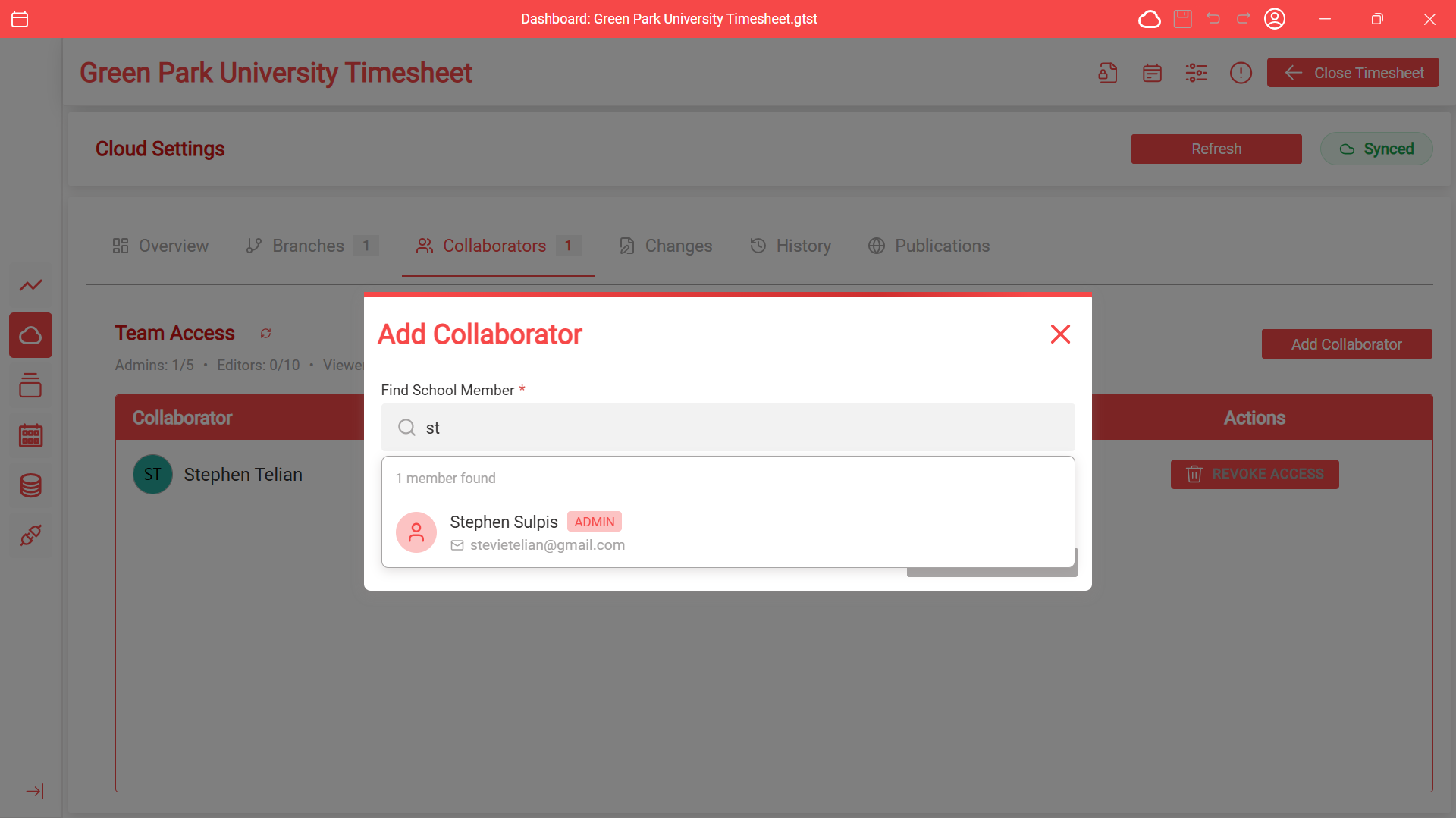Click the Refresh button in Cloud Settings
The width and height of the screenshot is (1456, 819).
[1216, 149]
